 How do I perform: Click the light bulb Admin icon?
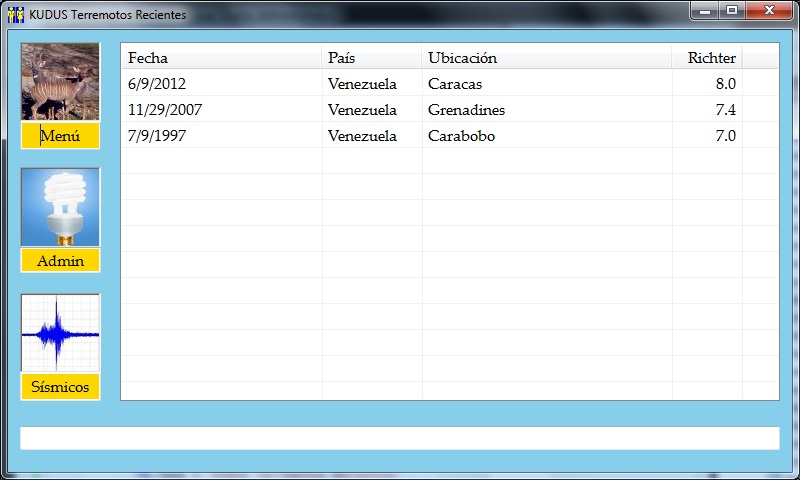[60, 207]
